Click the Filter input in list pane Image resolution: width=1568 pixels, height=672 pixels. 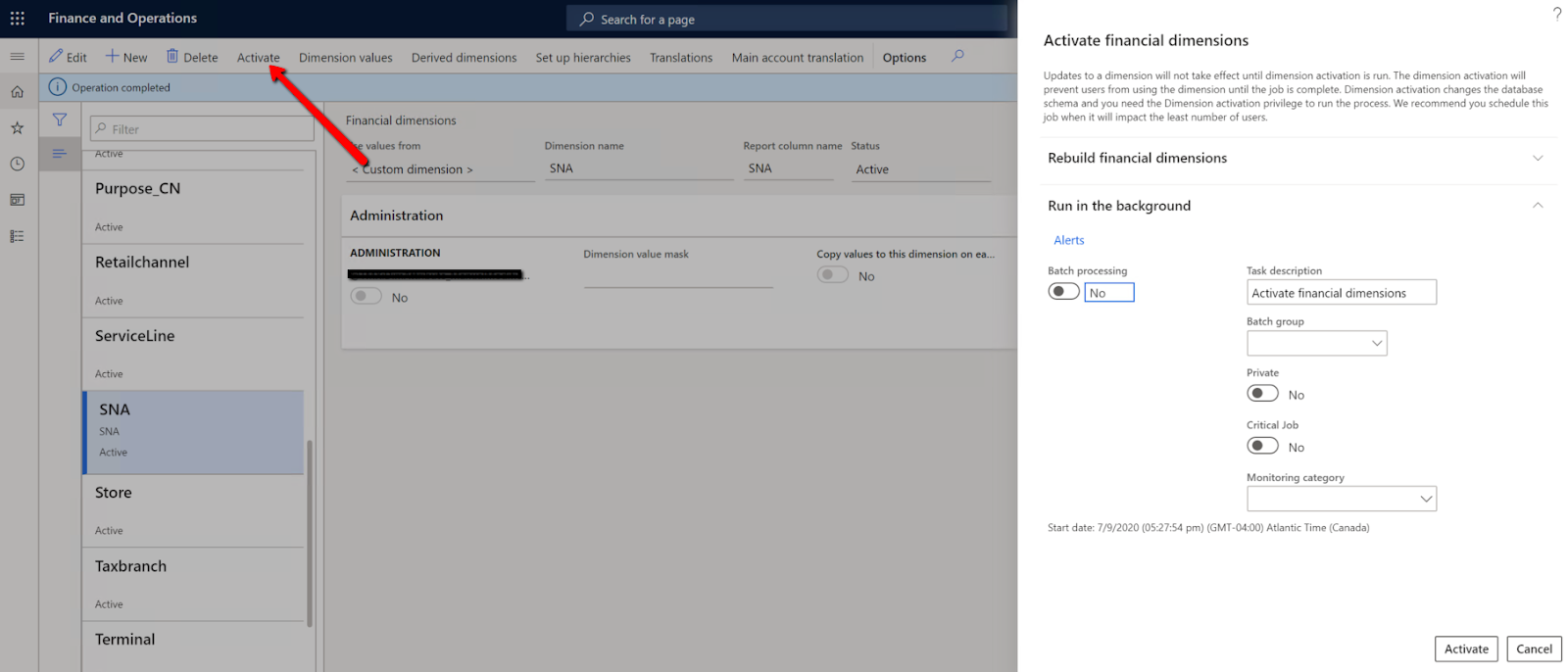tap(202, 128)
